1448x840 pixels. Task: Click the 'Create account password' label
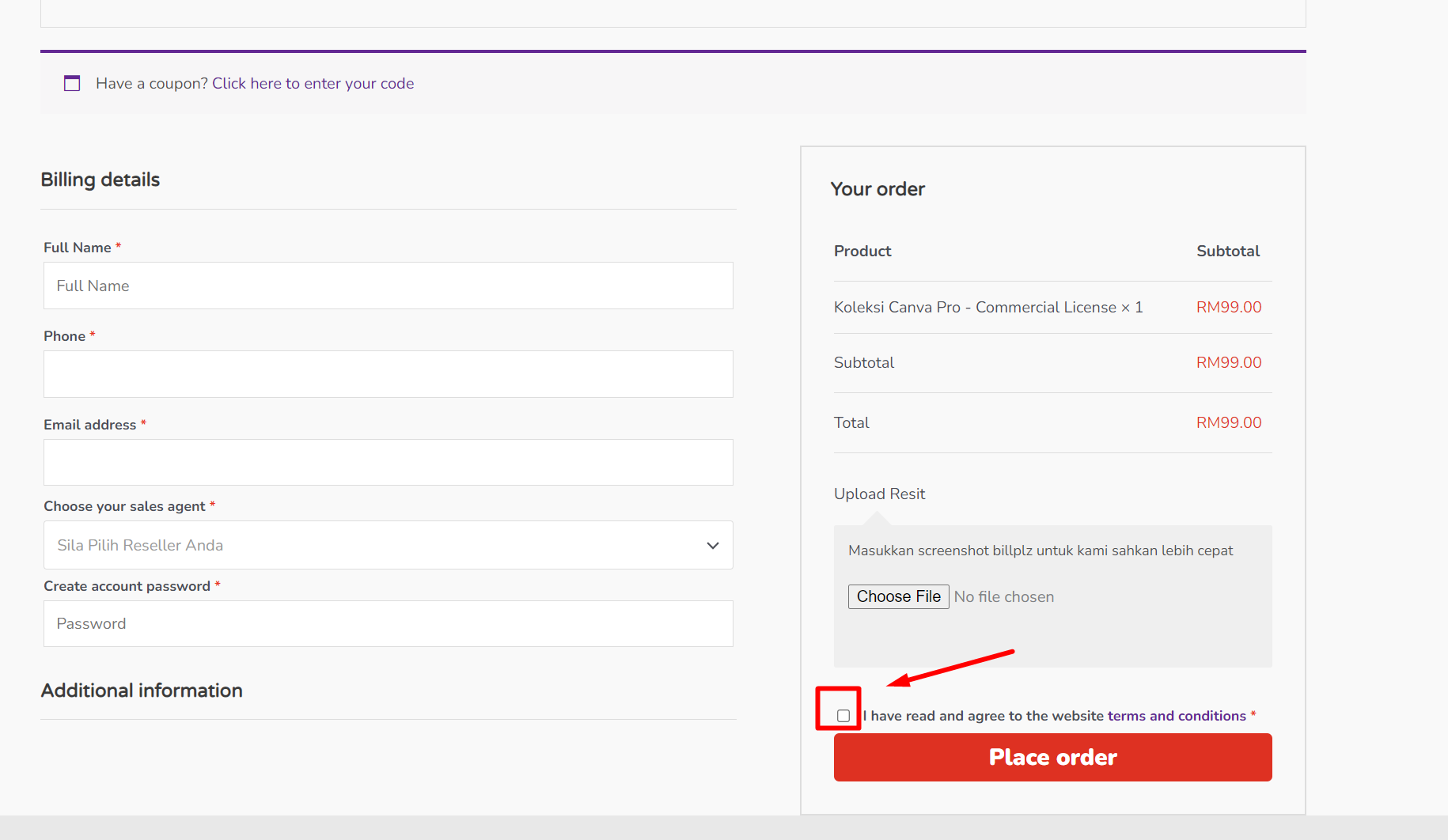(127, 586)
